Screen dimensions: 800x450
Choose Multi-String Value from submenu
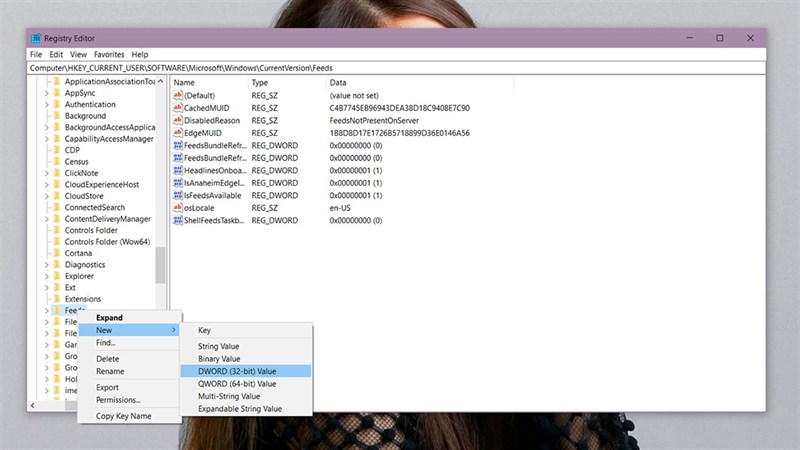(x=246, y=396)
